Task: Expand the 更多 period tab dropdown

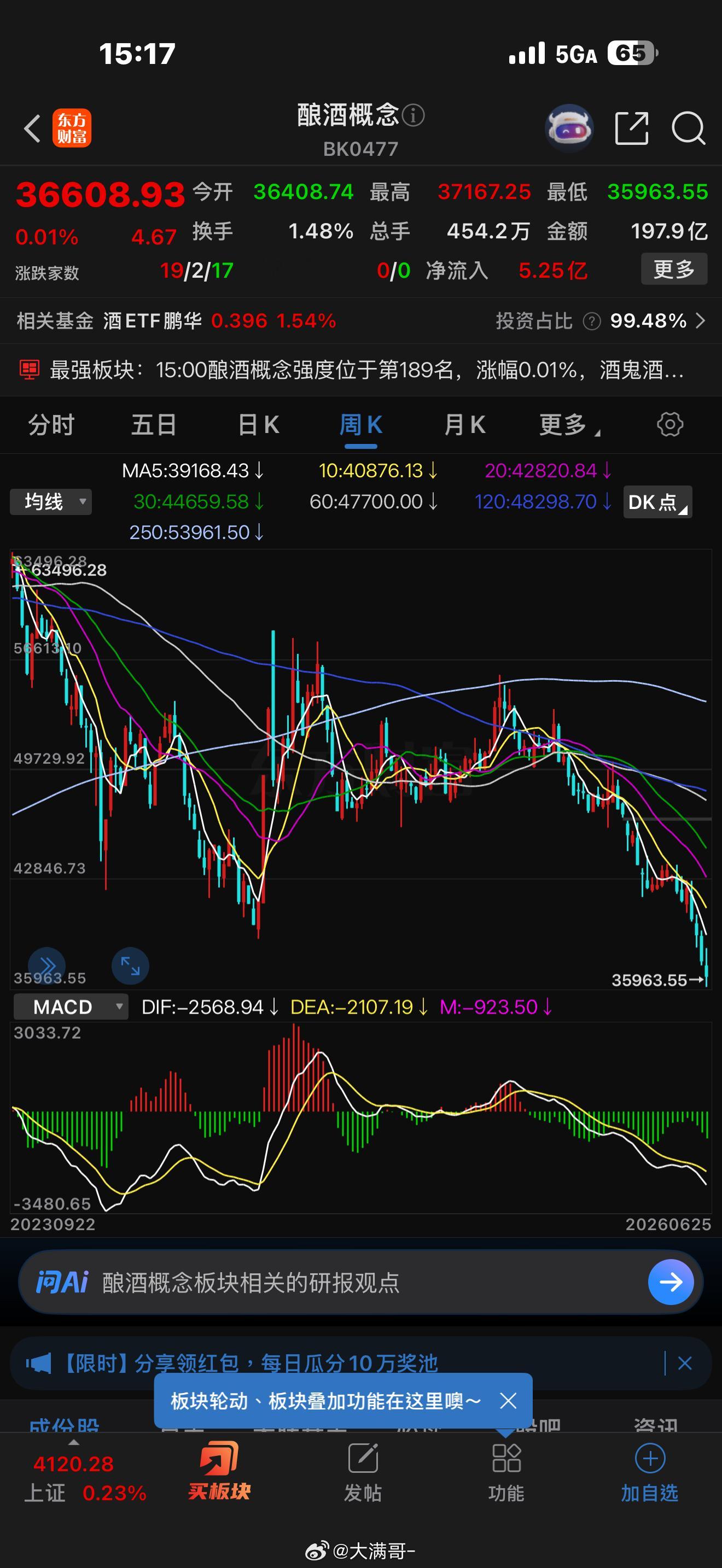Action: click(570, 424)
